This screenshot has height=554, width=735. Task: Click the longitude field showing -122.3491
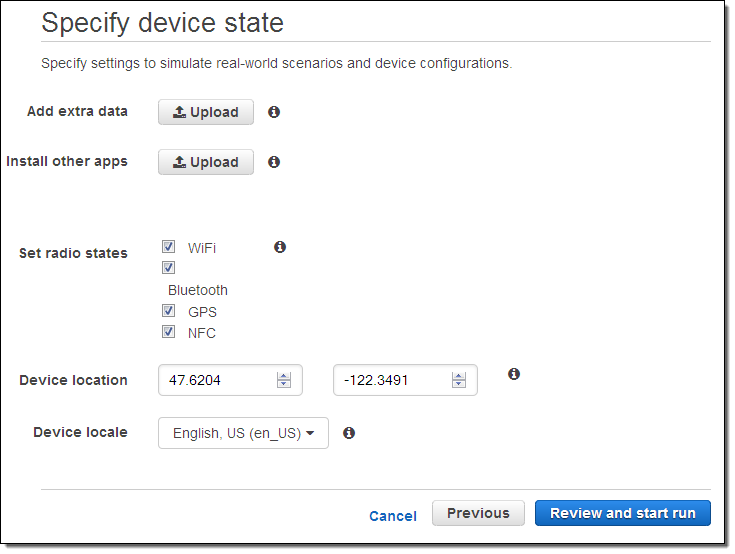(x=390, y=380)
